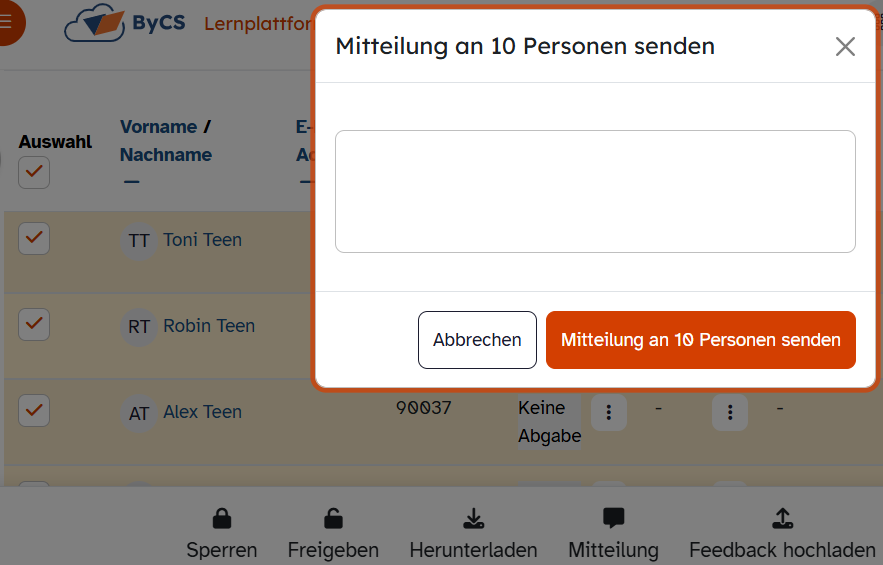Uncheck the checkbox for Toni Teen

34,238
